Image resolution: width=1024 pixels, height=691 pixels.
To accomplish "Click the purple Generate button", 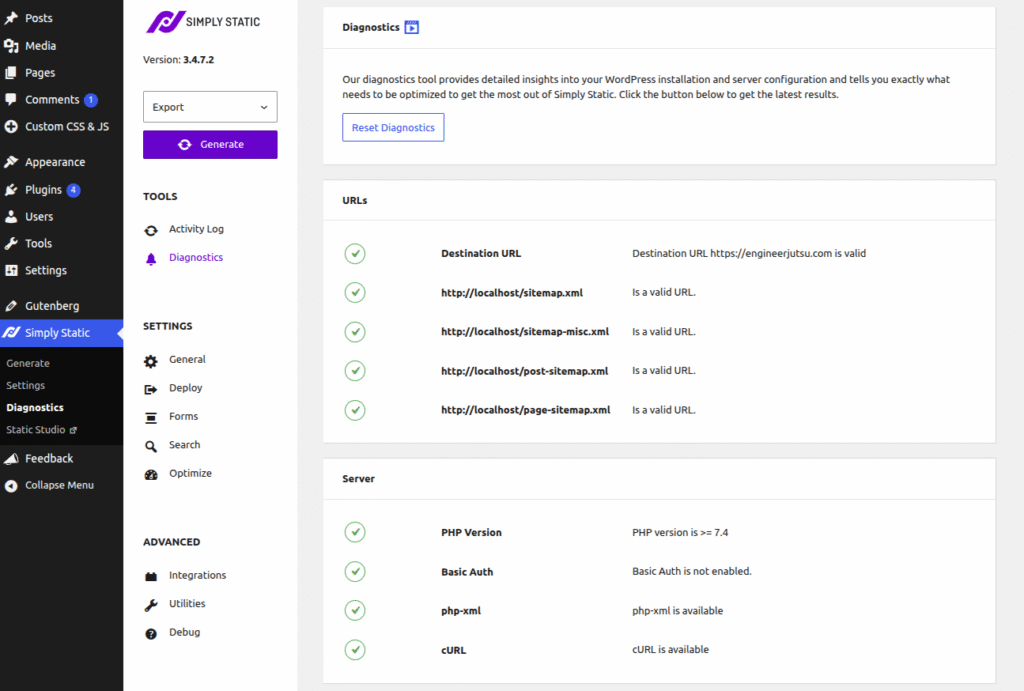I will tap(210, 145).
